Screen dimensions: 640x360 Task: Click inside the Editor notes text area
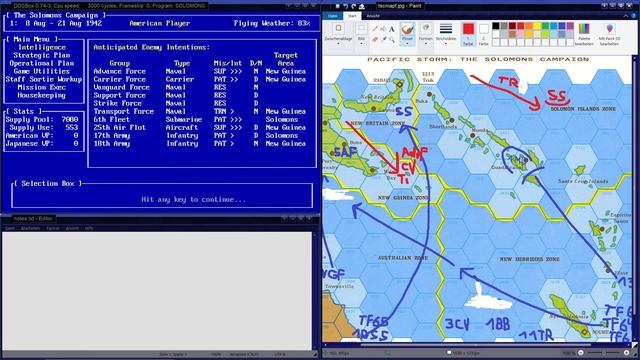[x=157, y=291]
